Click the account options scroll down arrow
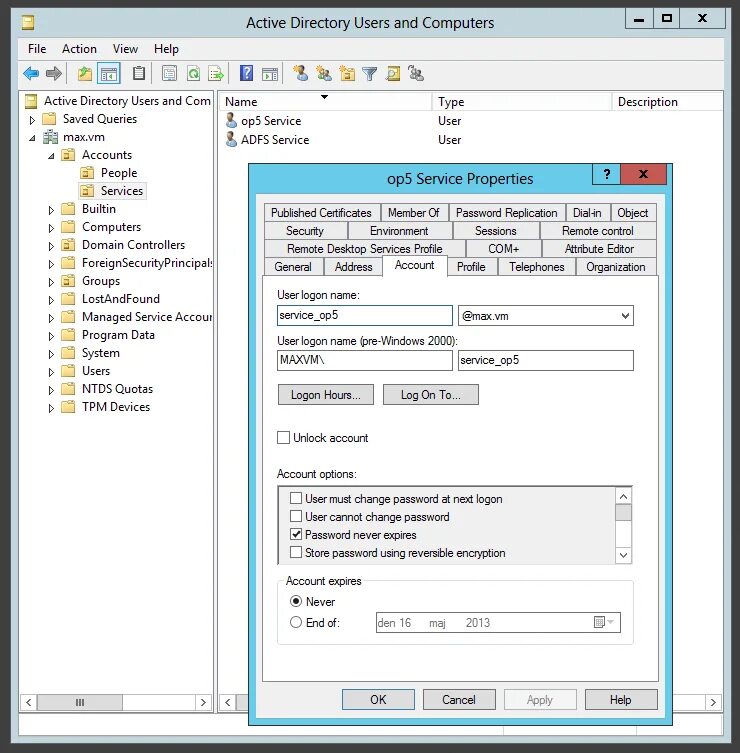This screenshot has width=740, height=753. (623, 555)
